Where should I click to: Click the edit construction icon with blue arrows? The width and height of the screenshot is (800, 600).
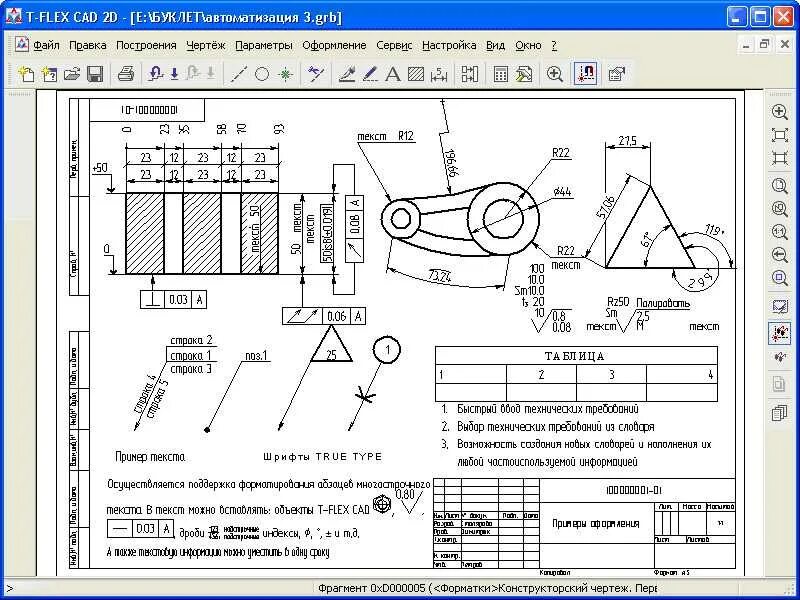316,74
